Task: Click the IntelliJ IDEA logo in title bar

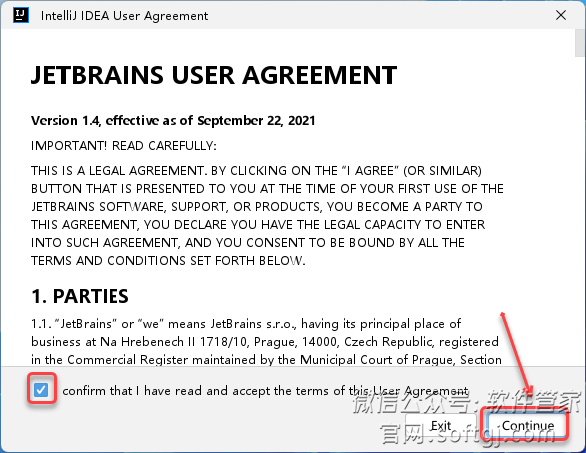Action: pos(21,15)
